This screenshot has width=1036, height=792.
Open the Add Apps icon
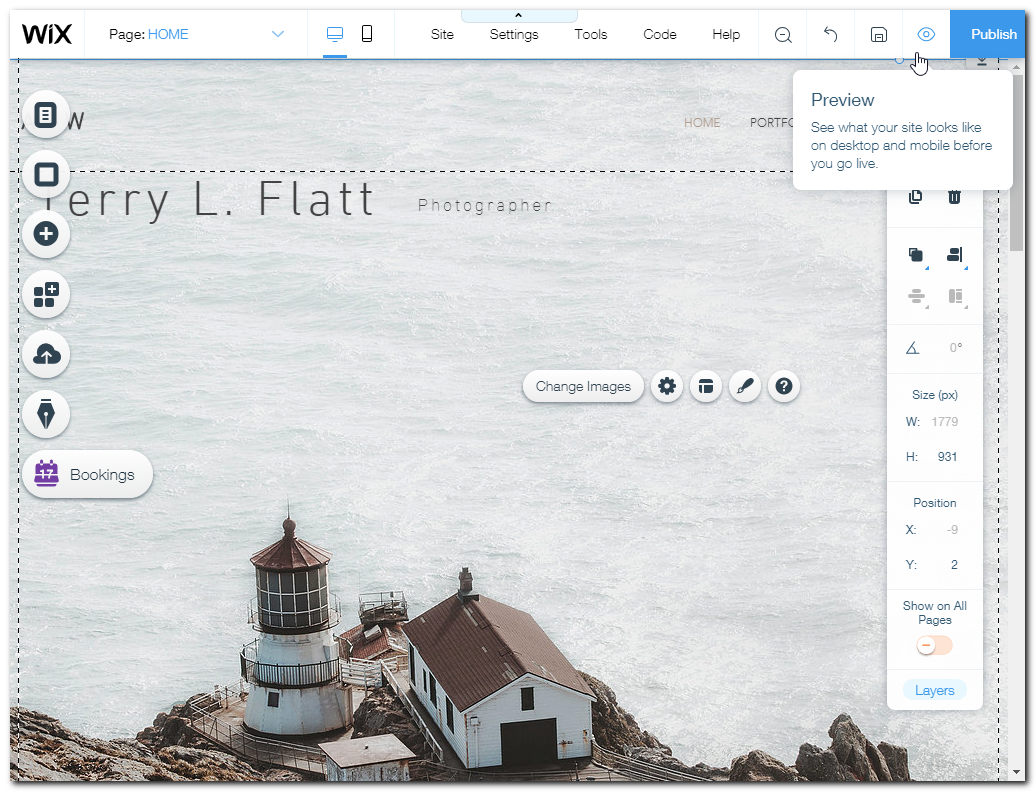46,295
